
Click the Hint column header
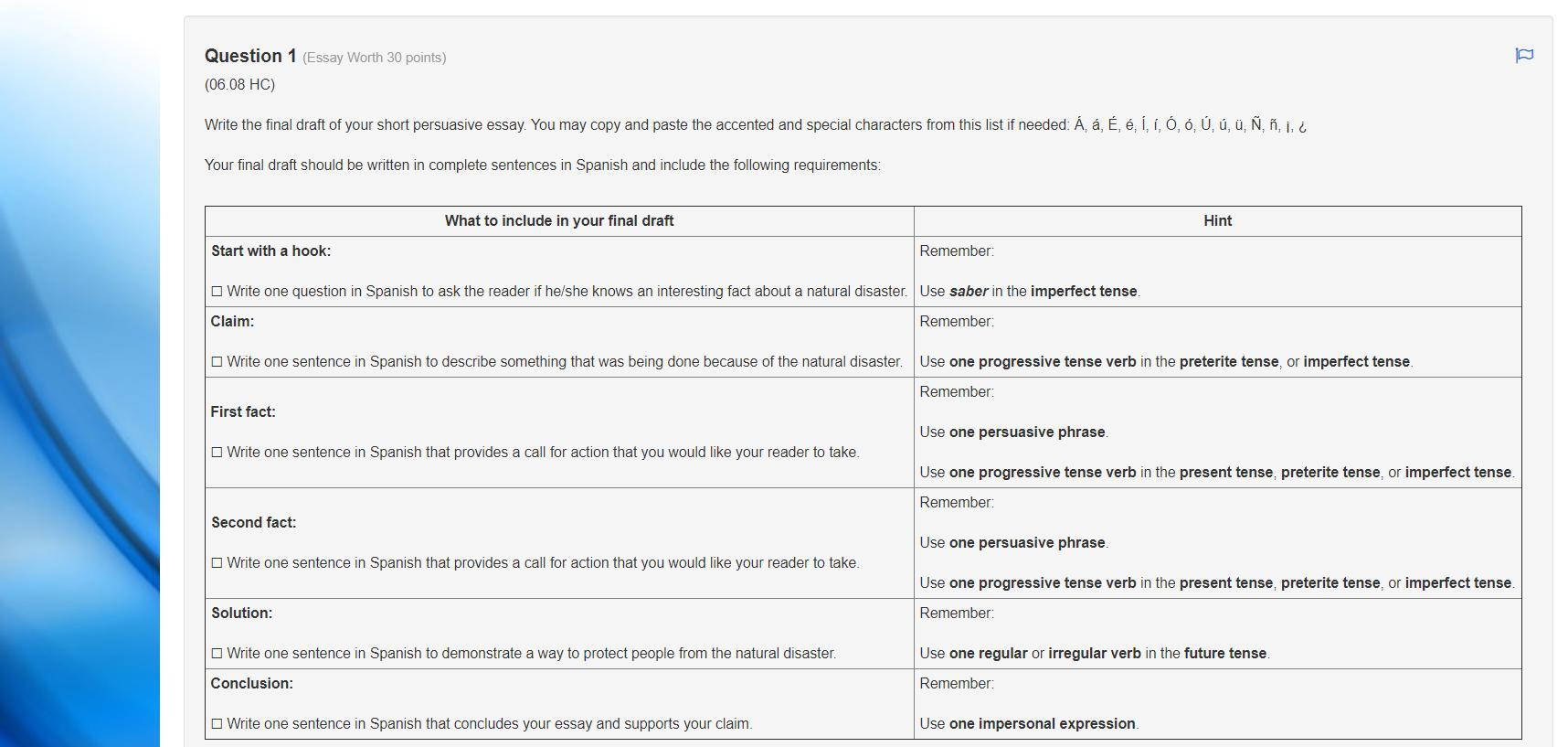(1217, 221)
